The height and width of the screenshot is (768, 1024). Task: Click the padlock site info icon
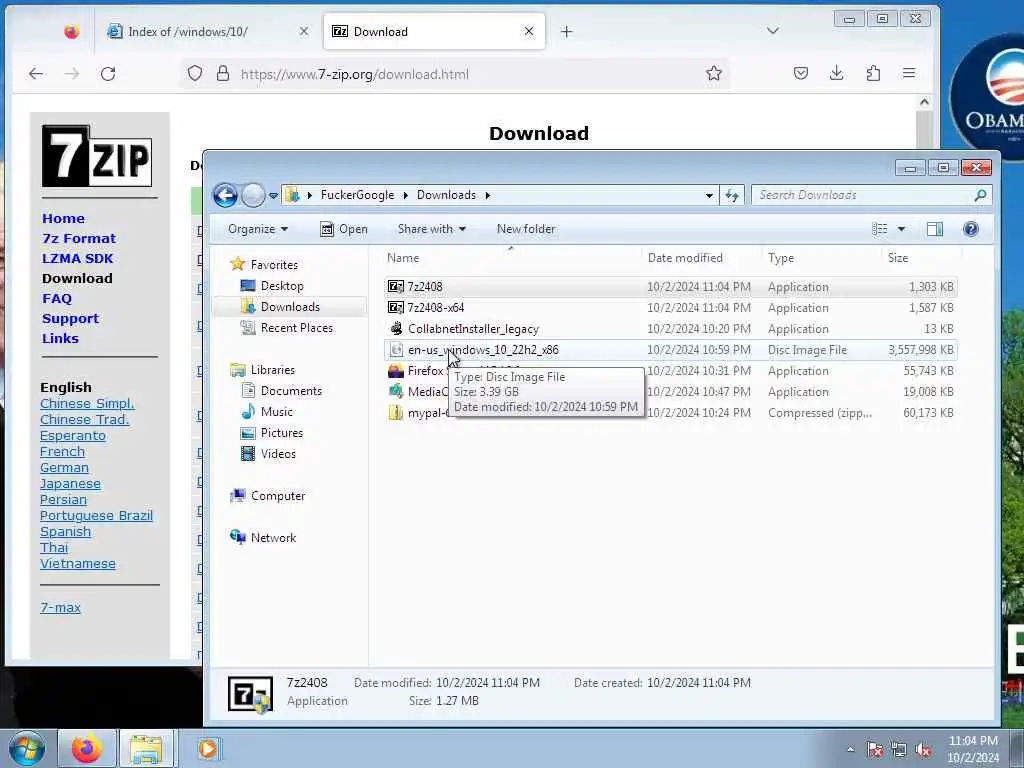coord(223,73)
